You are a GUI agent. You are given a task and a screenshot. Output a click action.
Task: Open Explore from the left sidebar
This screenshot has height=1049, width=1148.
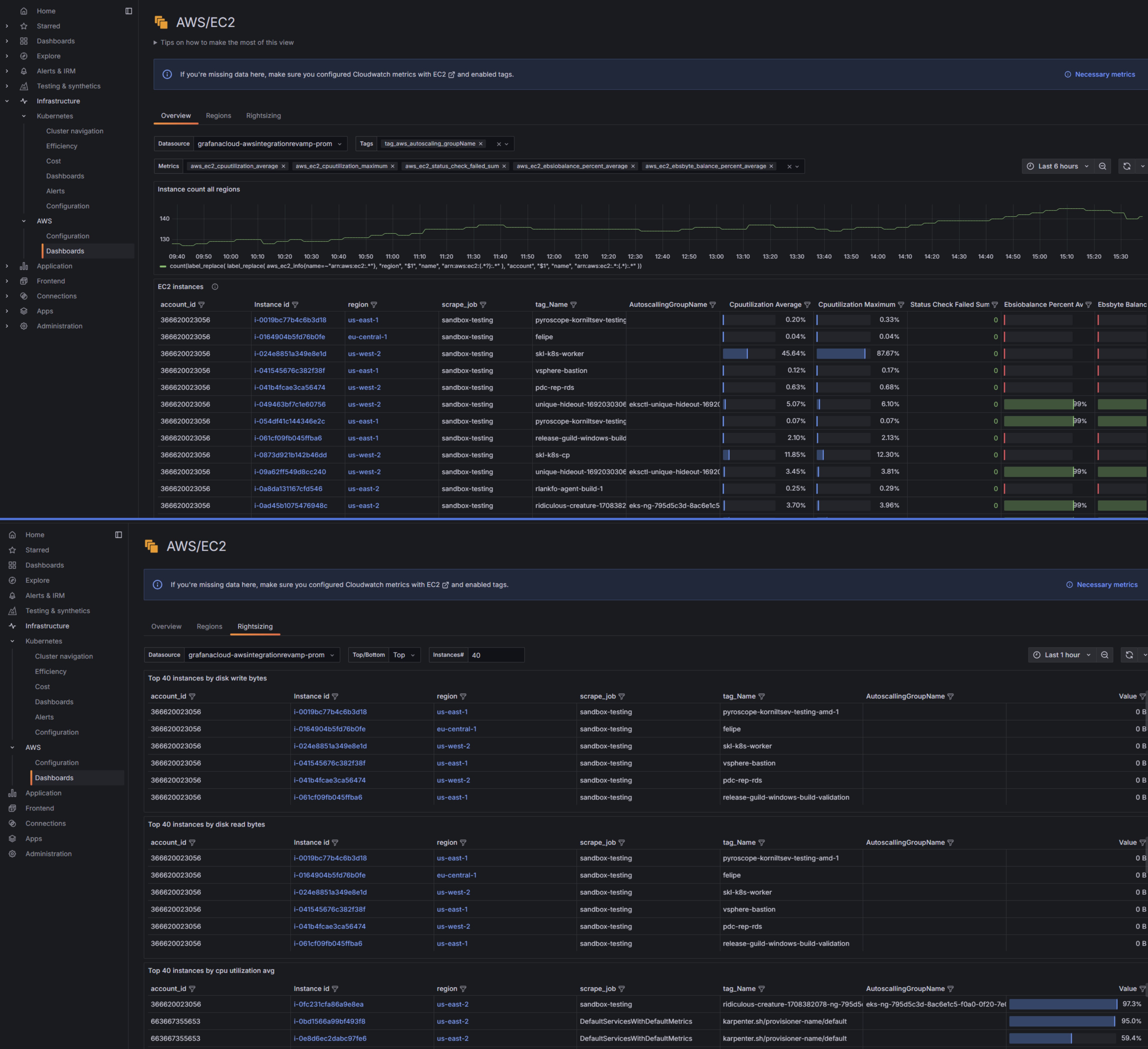click(x=48, y=56)
